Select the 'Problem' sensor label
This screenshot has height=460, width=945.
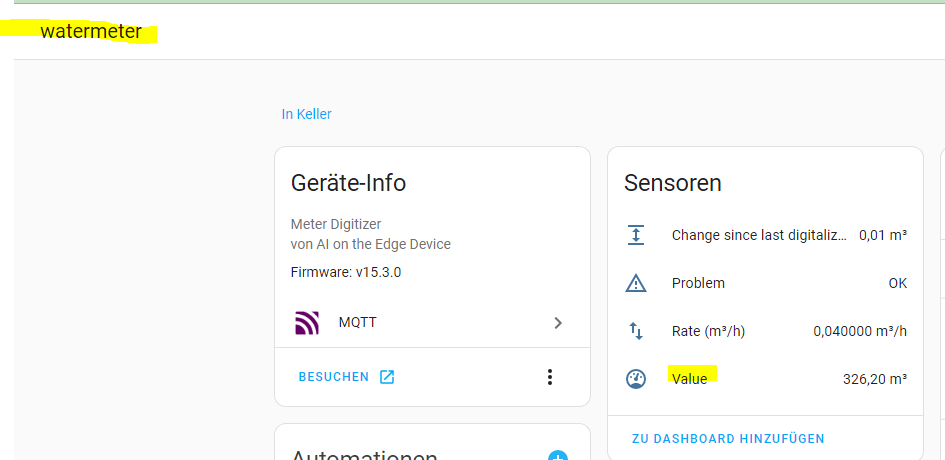click(698, 283)
